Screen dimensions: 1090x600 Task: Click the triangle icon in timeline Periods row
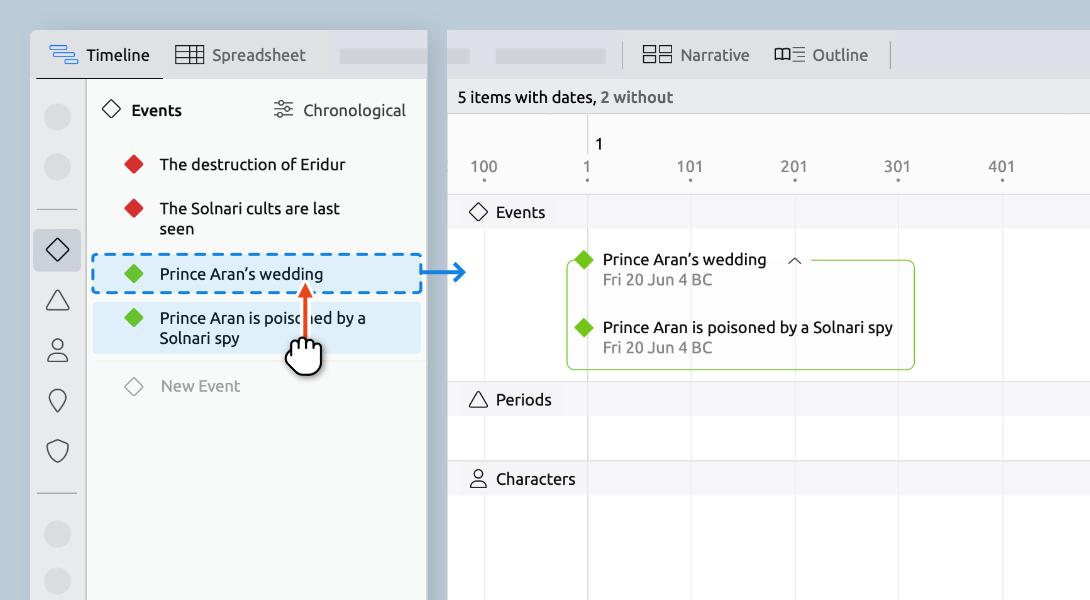pos(478,400)
